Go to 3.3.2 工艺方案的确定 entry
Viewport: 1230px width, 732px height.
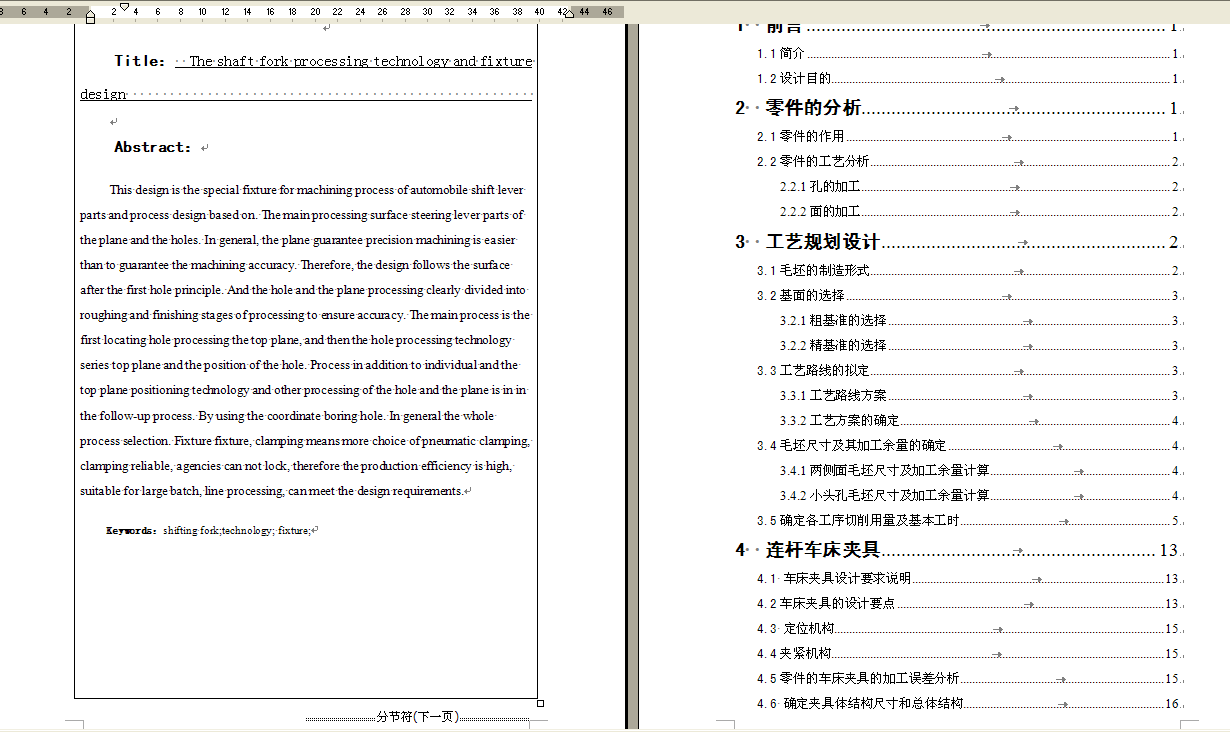click(x=980, y=420)
